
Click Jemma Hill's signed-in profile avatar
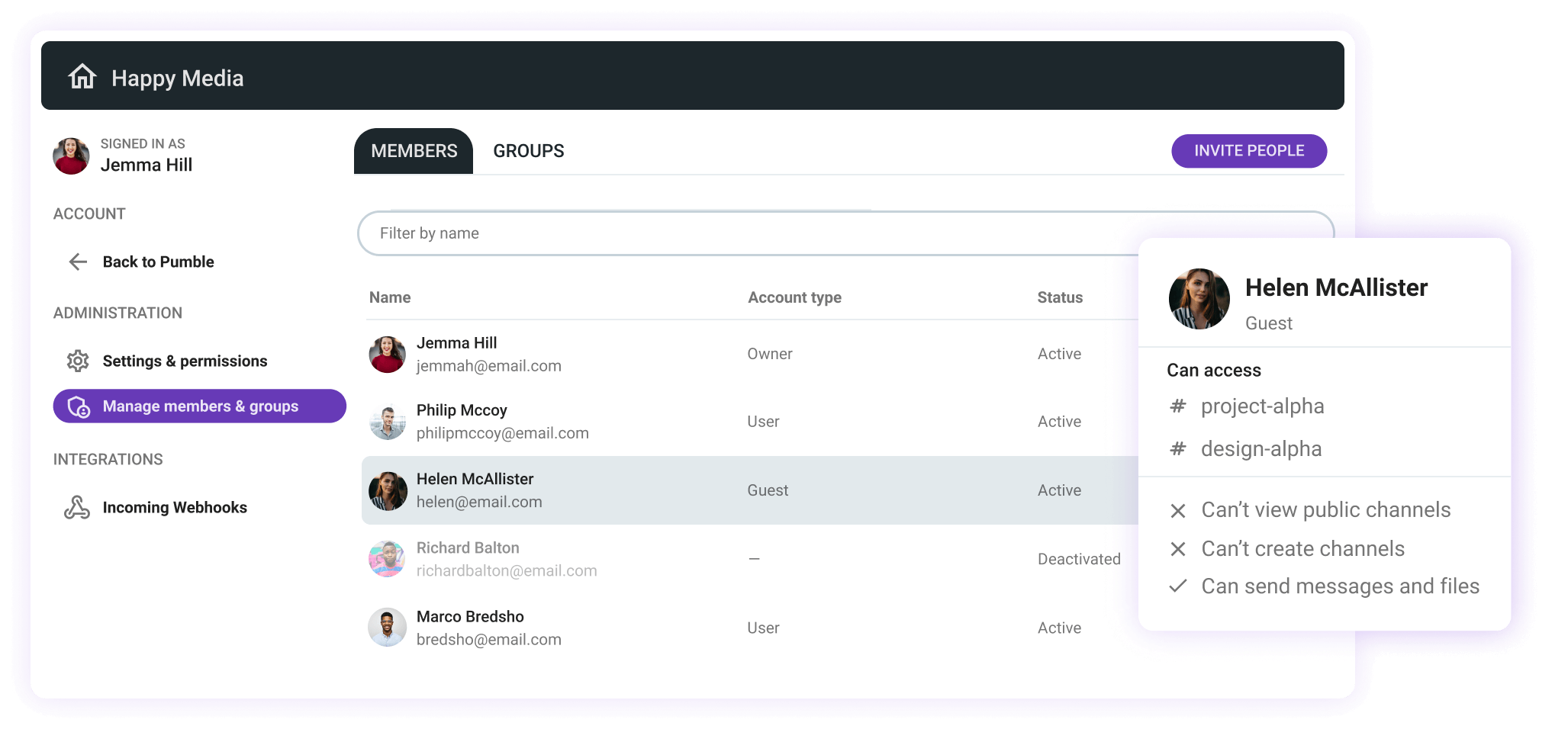tap(71, 156)
